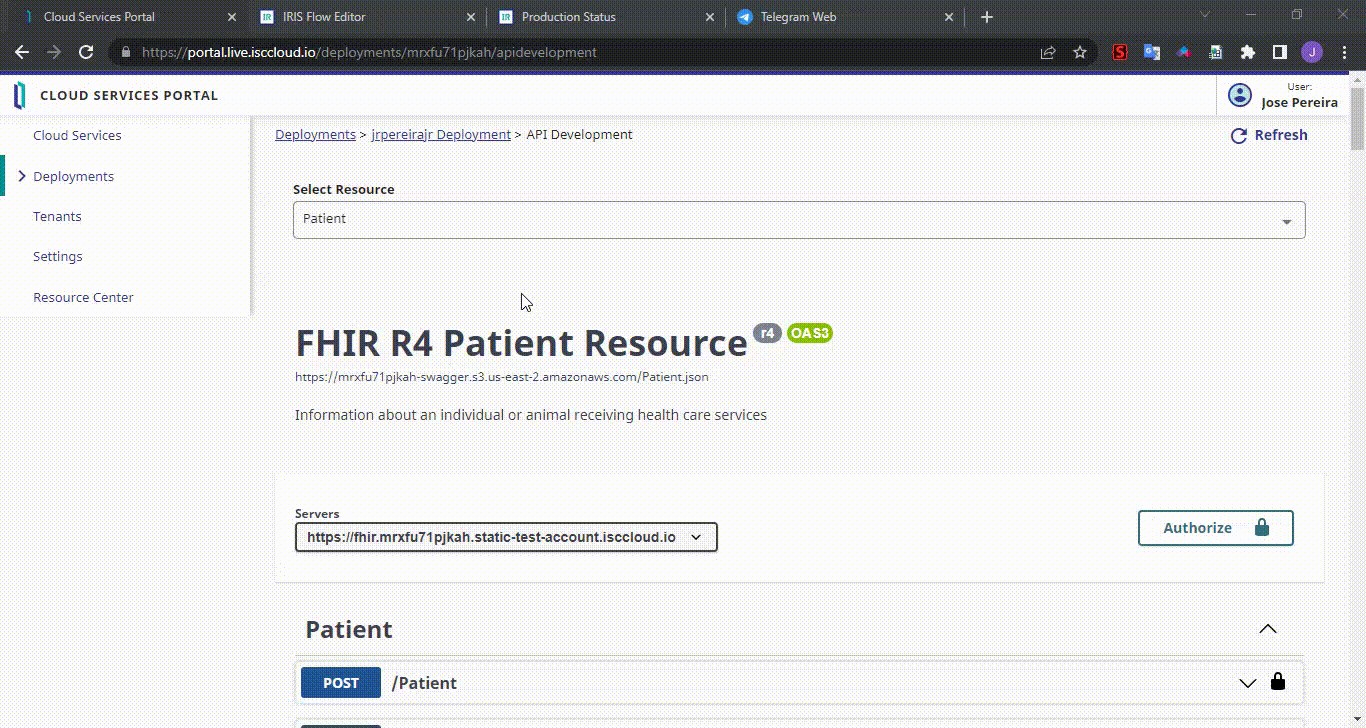Open the Servers URL dropdown
The image size is (1366, 728).
tap(506, 537)
